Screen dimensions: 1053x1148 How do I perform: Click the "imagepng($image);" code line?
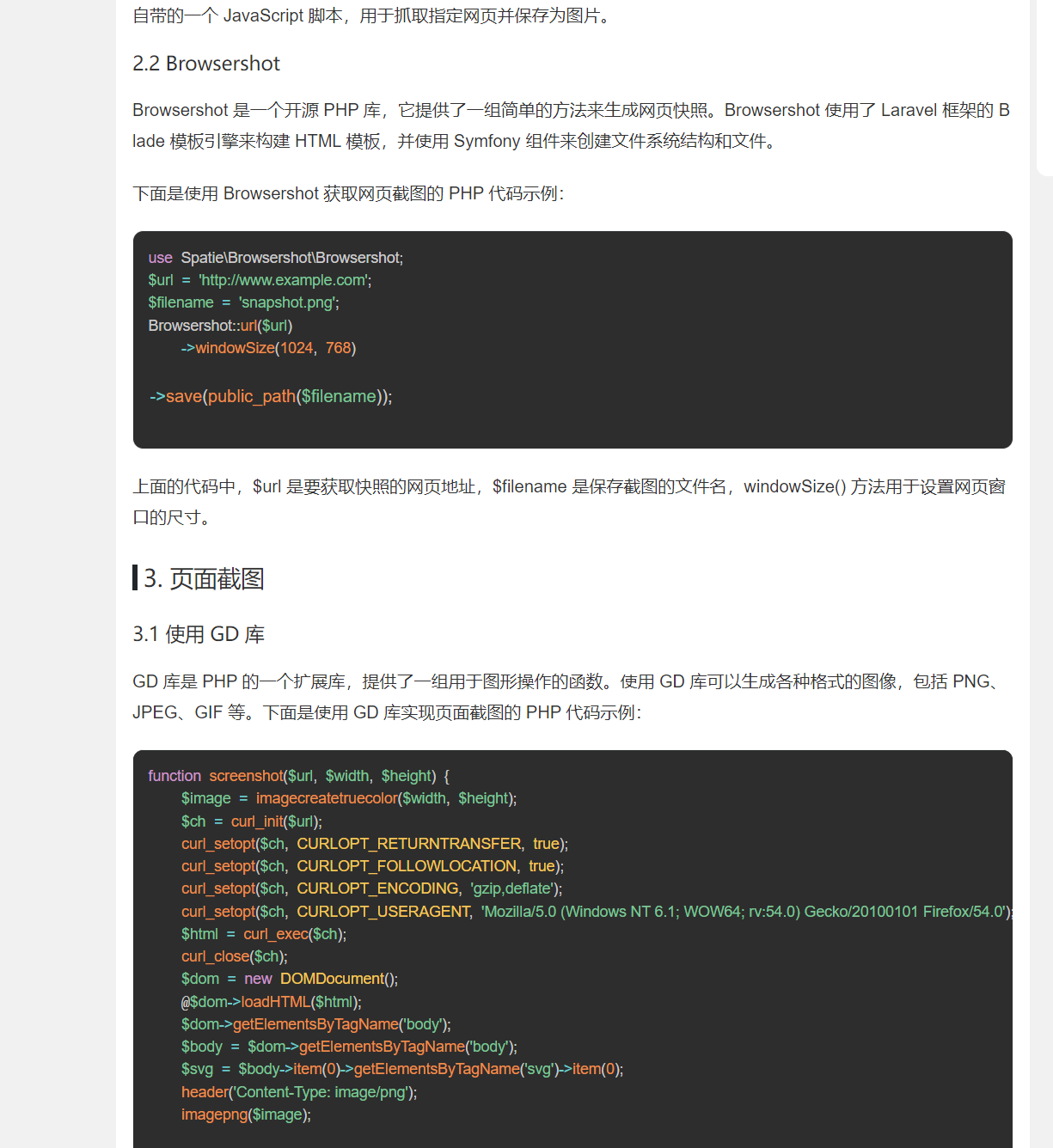[246, 1114]
